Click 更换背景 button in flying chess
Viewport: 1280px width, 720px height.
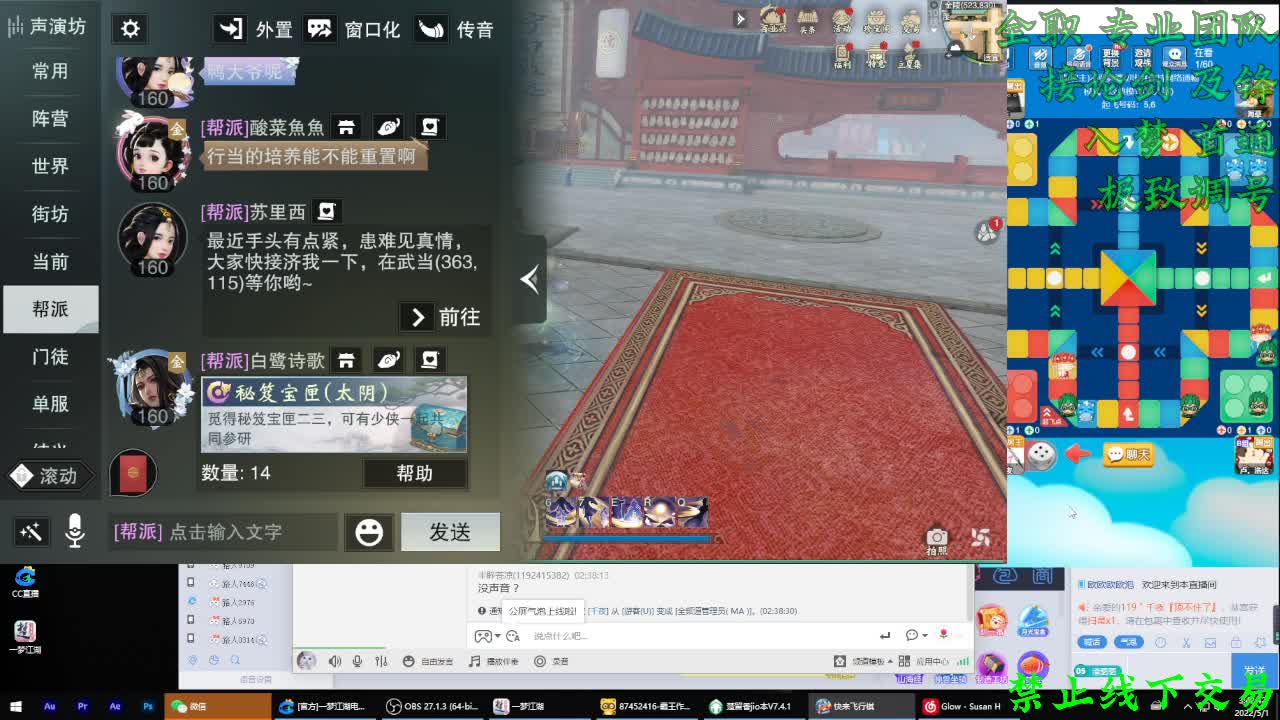tap(1109, 58)
